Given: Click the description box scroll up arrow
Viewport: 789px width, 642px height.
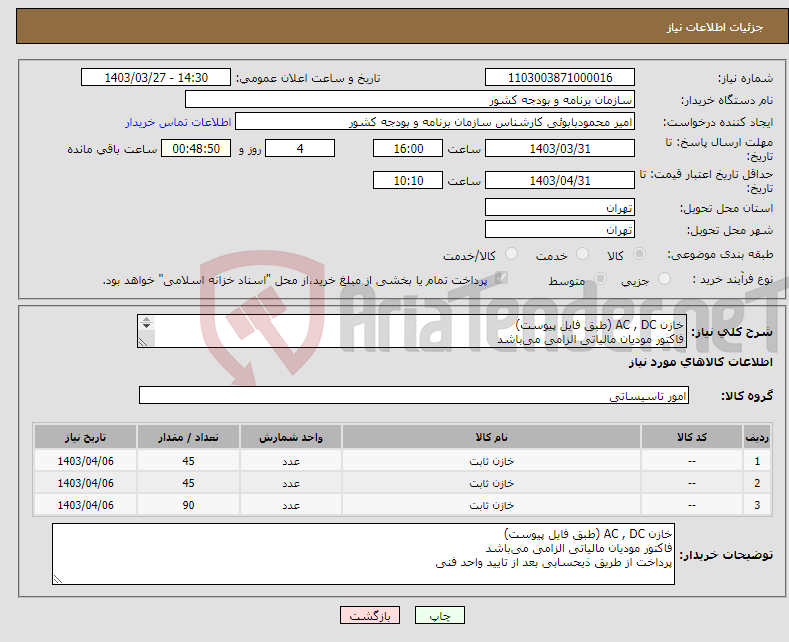Looking at the screenshot, I should tap(146, 319).
